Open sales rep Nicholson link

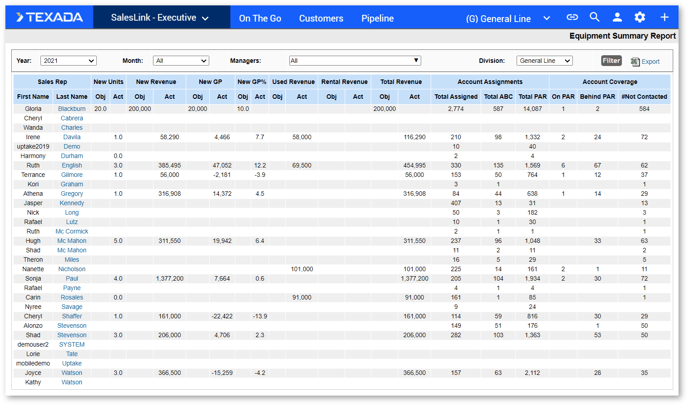pyautogui.click(x=71, y=269)
